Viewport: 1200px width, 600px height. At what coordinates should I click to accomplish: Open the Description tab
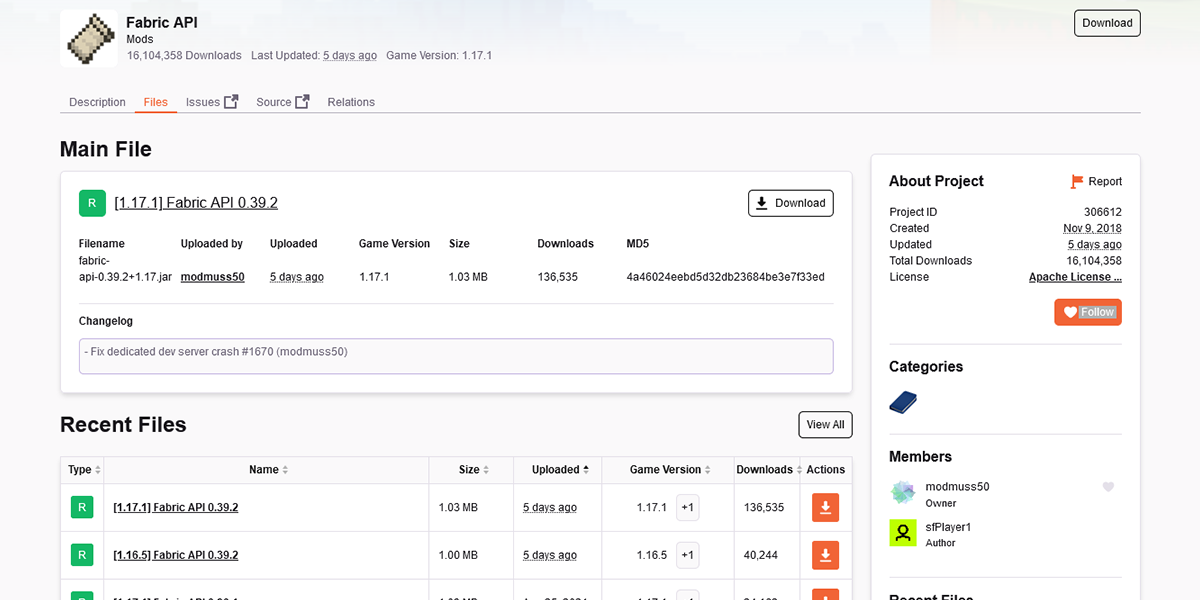(97, 102)
